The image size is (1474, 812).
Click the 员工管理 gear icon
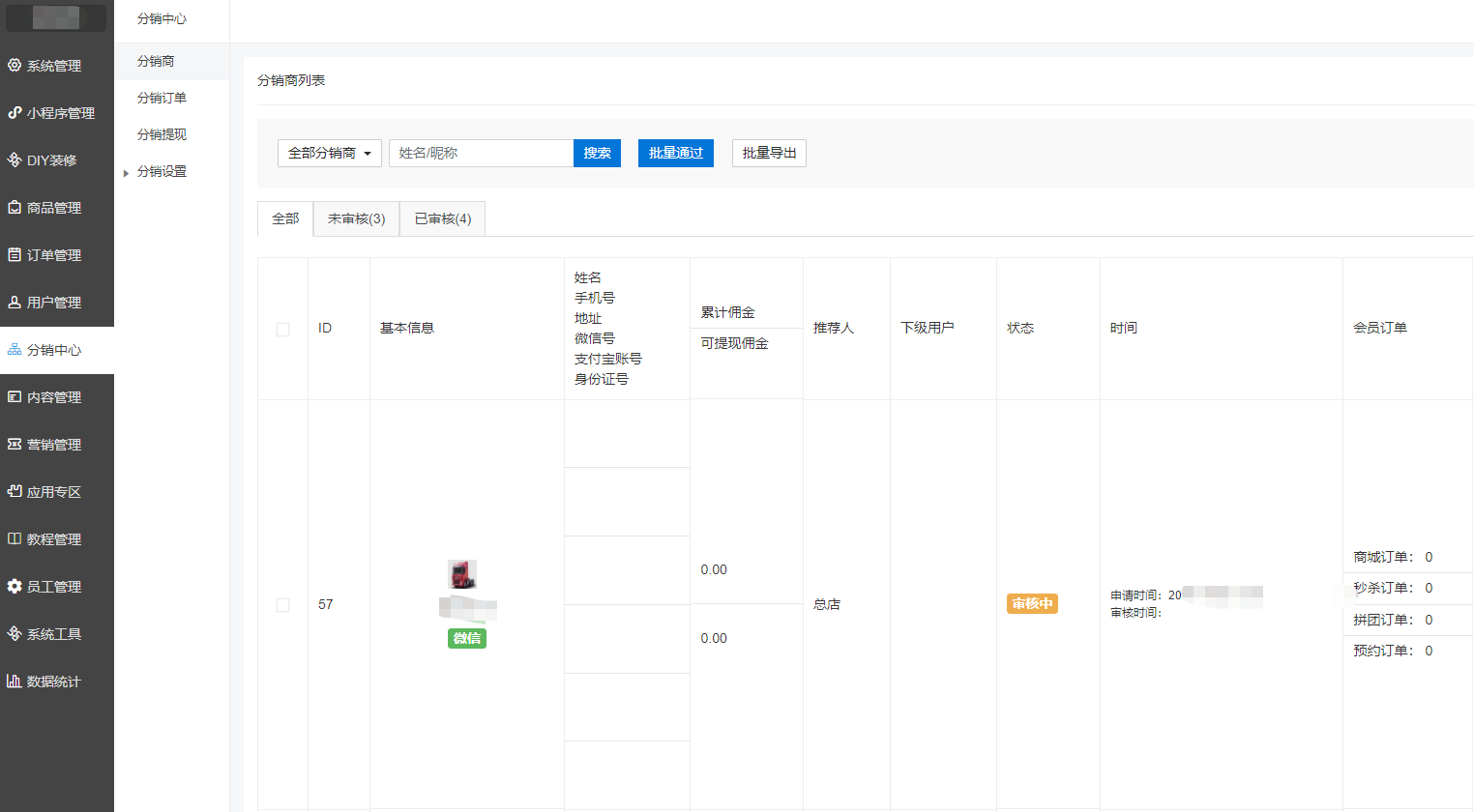tap(15, 587)
